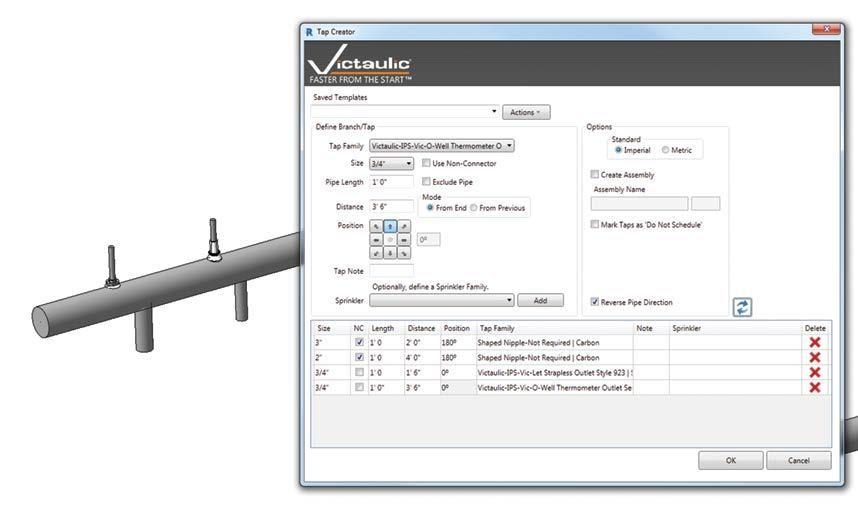
Task: Click the Cancel button
Action: (798, 460)
